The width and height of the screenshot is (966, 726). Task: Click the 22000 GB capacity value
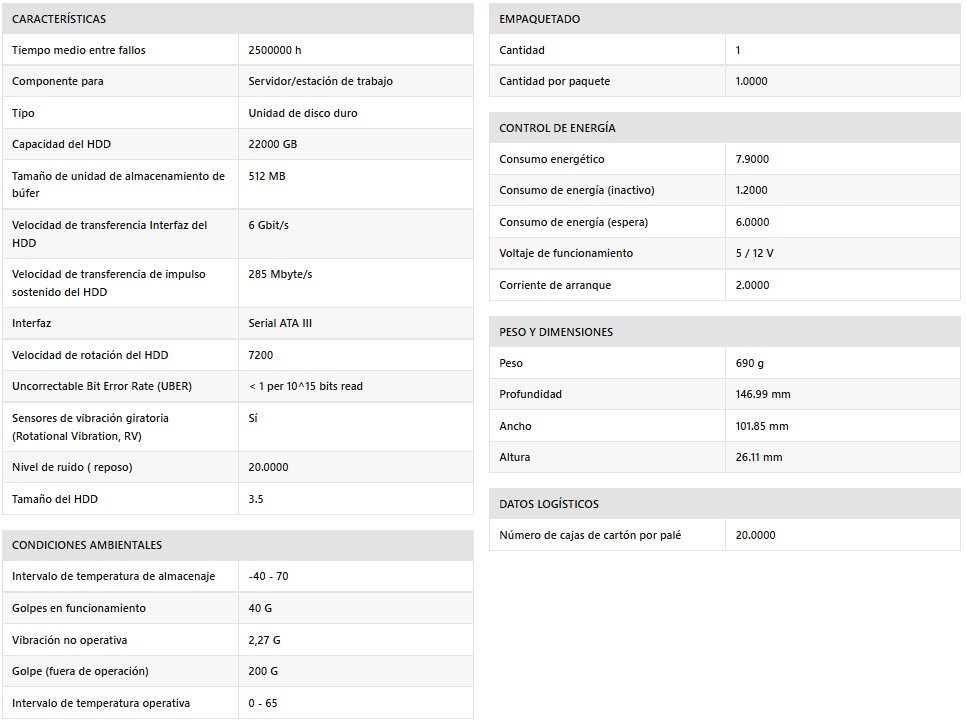coord(273,144)
